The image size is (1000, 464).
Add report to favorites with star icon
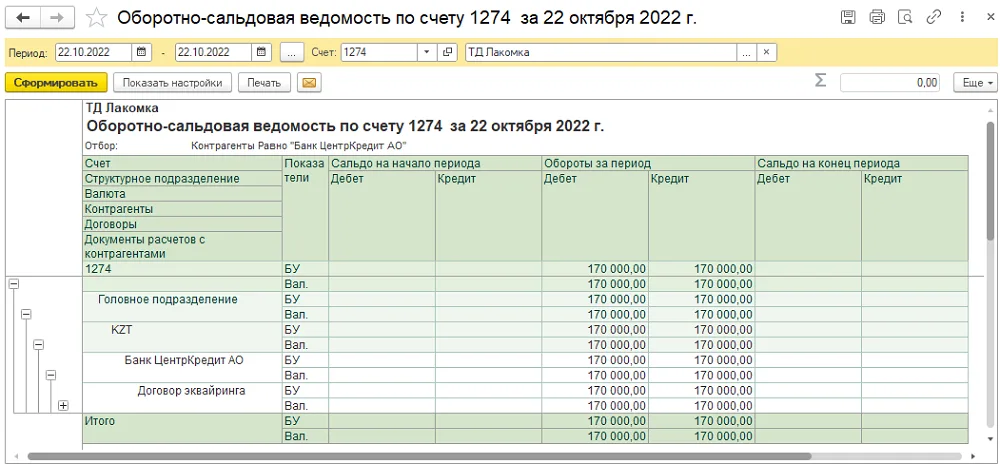[96, 18]
